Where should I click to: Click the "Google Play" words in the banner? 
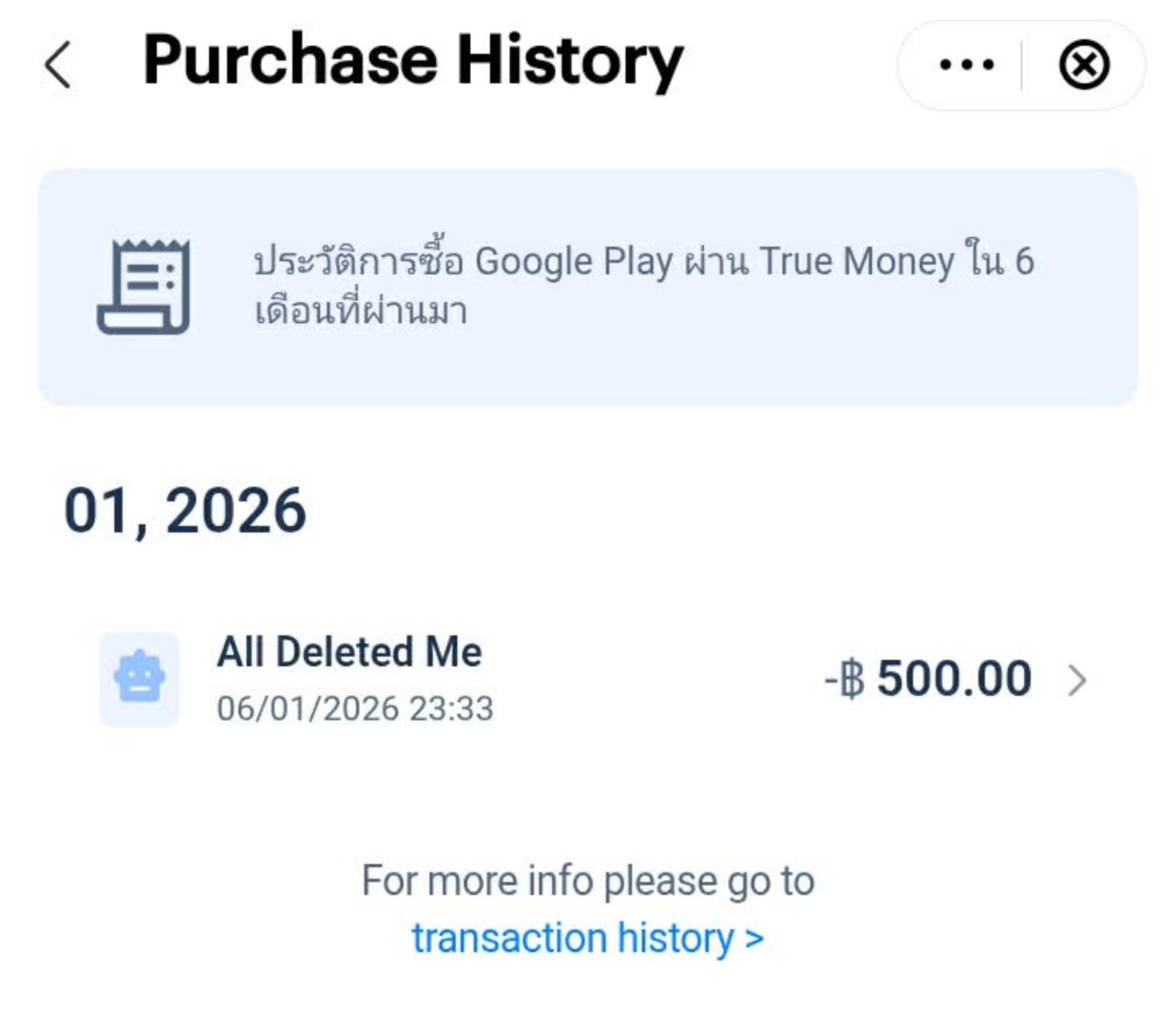point(573,262)
